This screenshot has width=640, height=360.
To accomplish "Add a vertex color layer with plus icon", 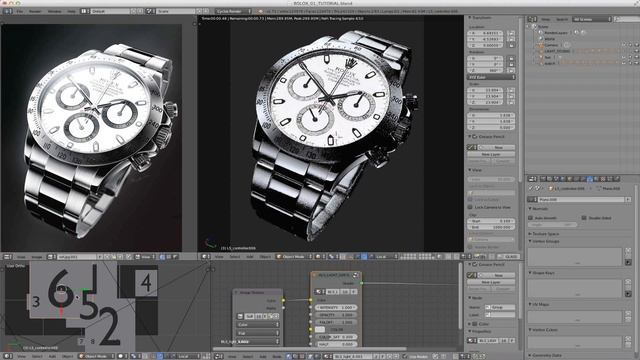I will click(628, 339).
